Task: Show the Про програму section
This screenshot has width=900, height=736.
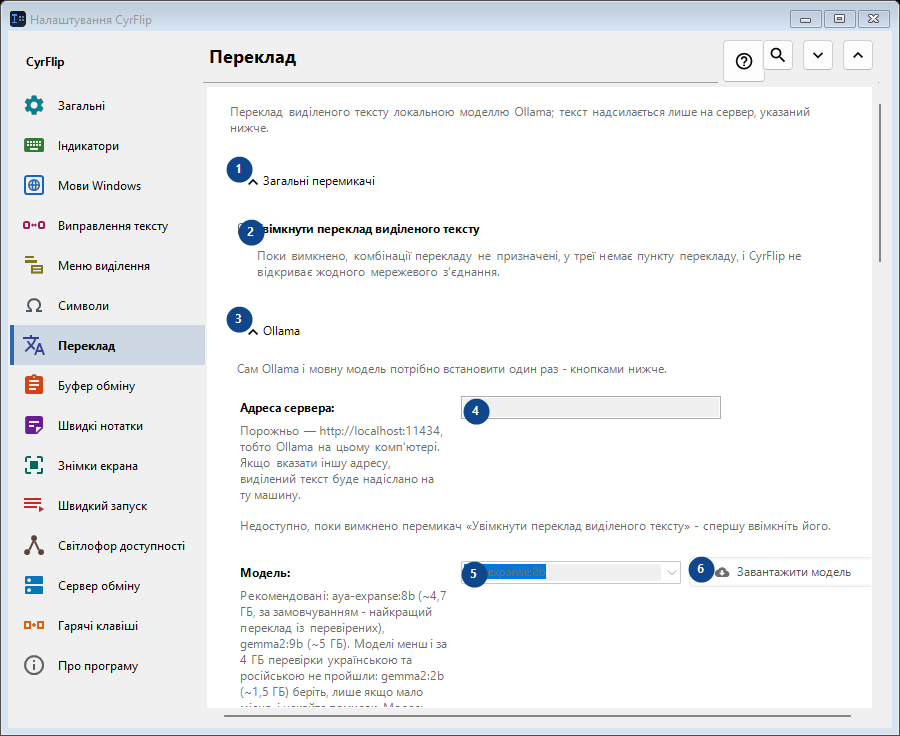Action: [107, 665]
